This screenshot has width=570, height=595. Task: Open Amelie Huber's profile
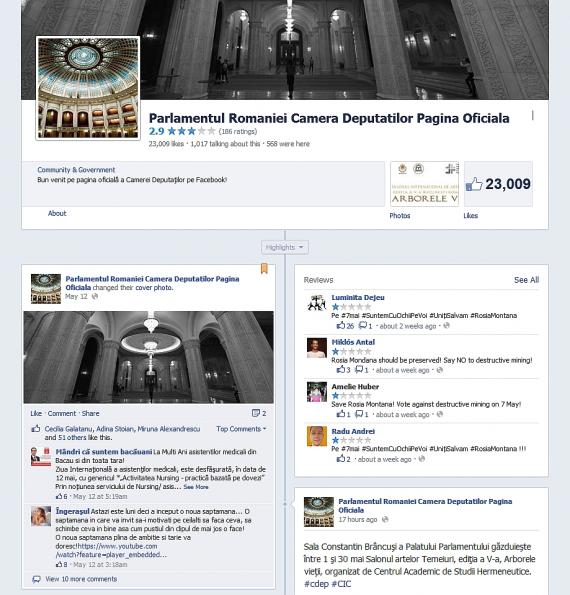[355, 387]
